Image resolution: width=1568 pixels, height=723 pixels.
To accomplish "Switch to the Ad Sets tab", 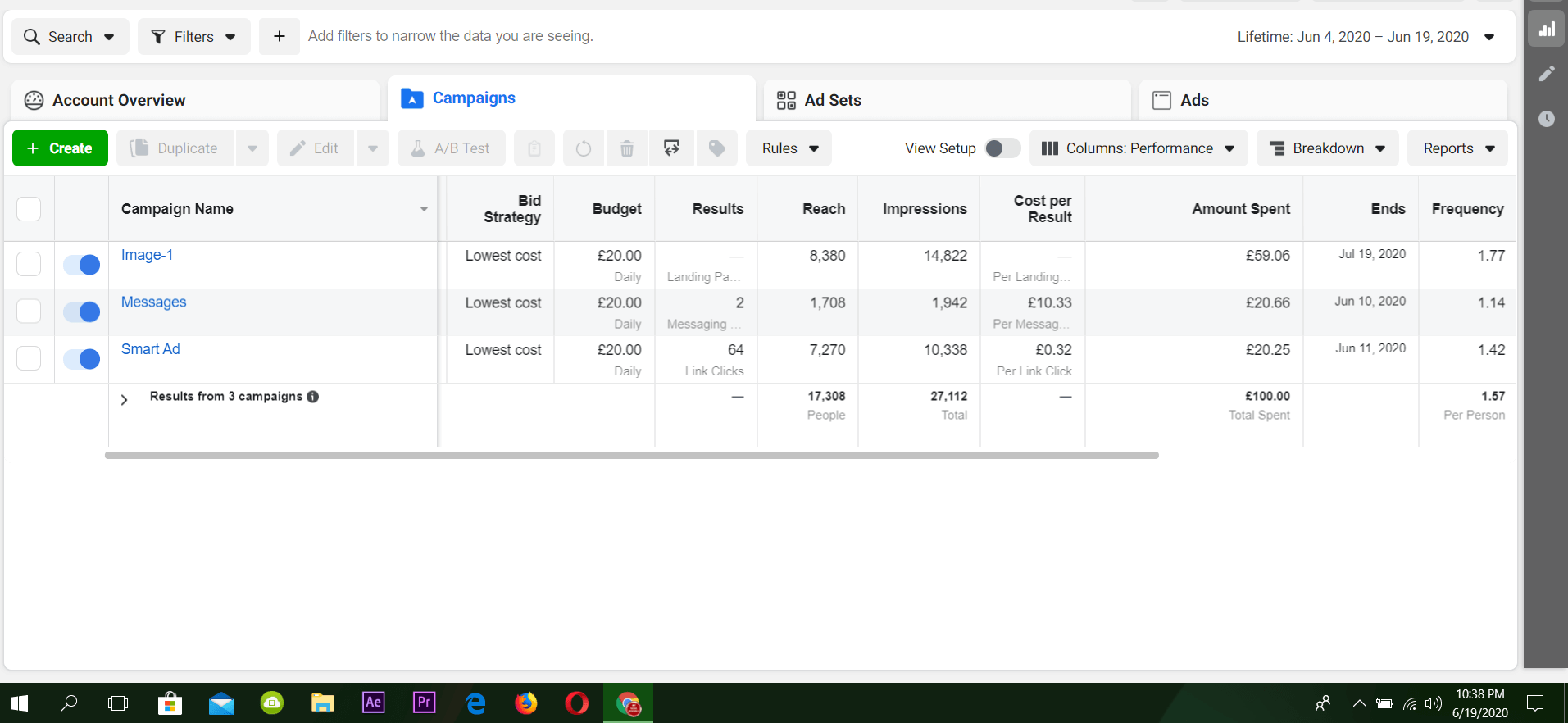I will pos(947,100).
